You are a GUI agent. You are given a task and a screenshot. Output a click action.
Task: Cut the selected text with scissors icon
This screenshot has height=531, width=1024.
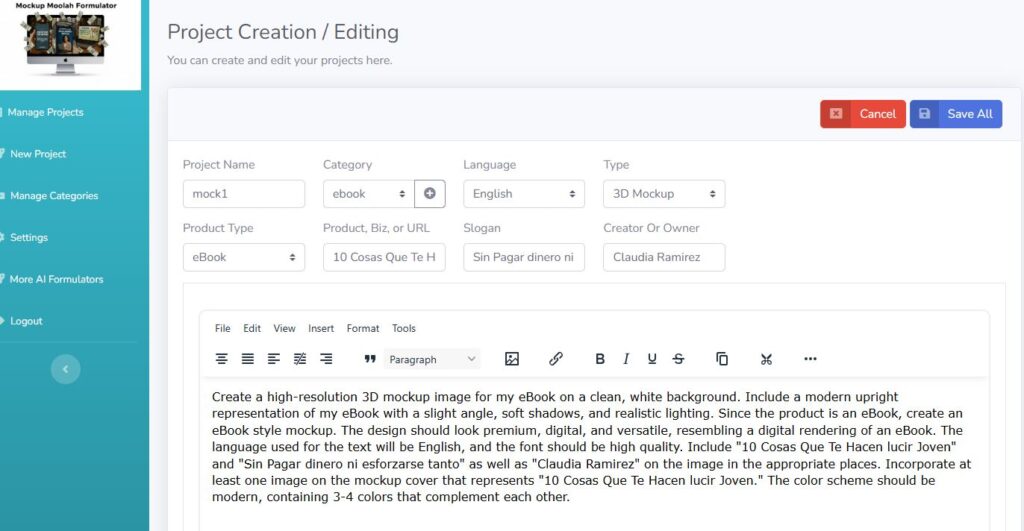(766, 359)
